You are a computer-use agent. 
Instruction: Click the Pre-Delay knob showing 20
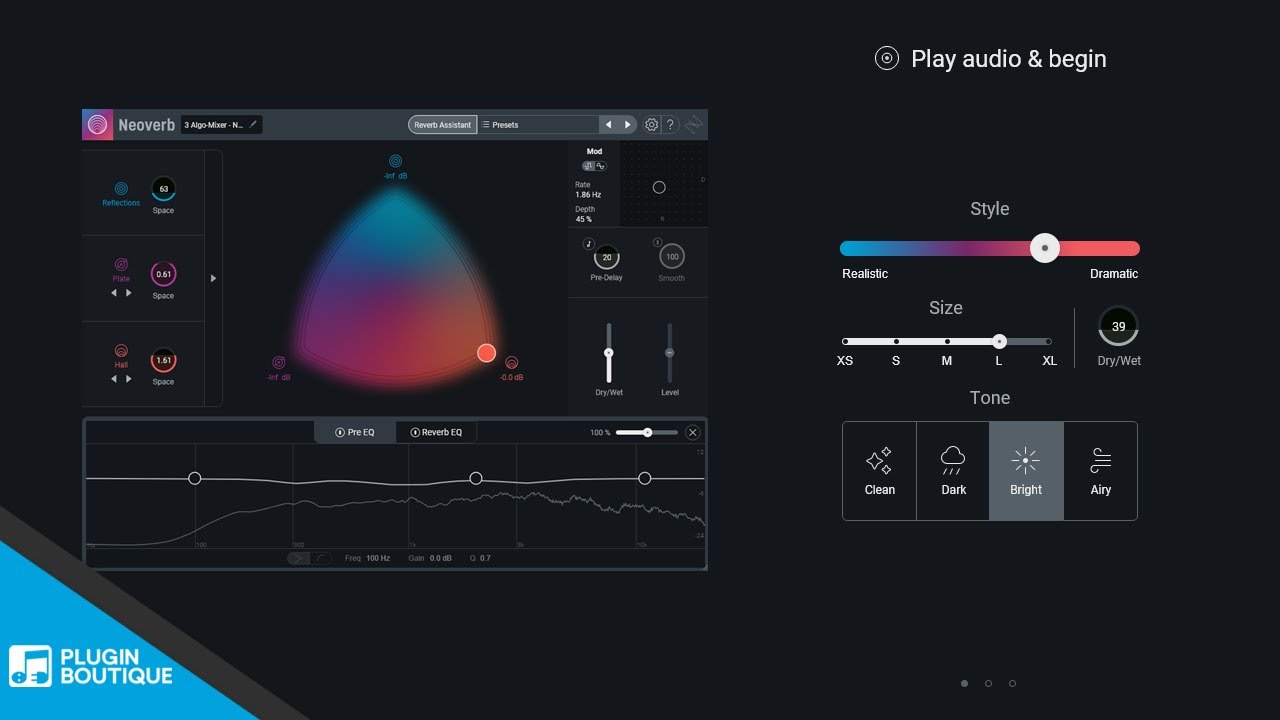pos(607,257)
